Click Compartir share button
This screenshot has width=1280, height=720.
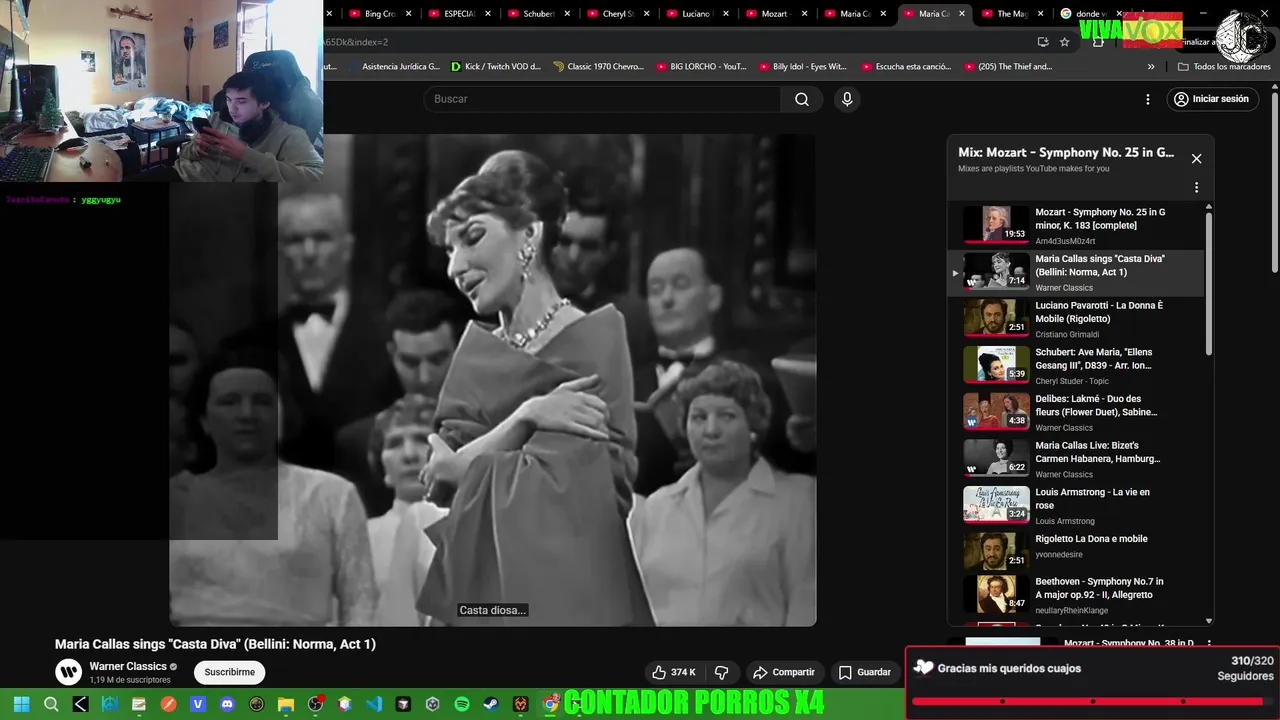[784, 672]
